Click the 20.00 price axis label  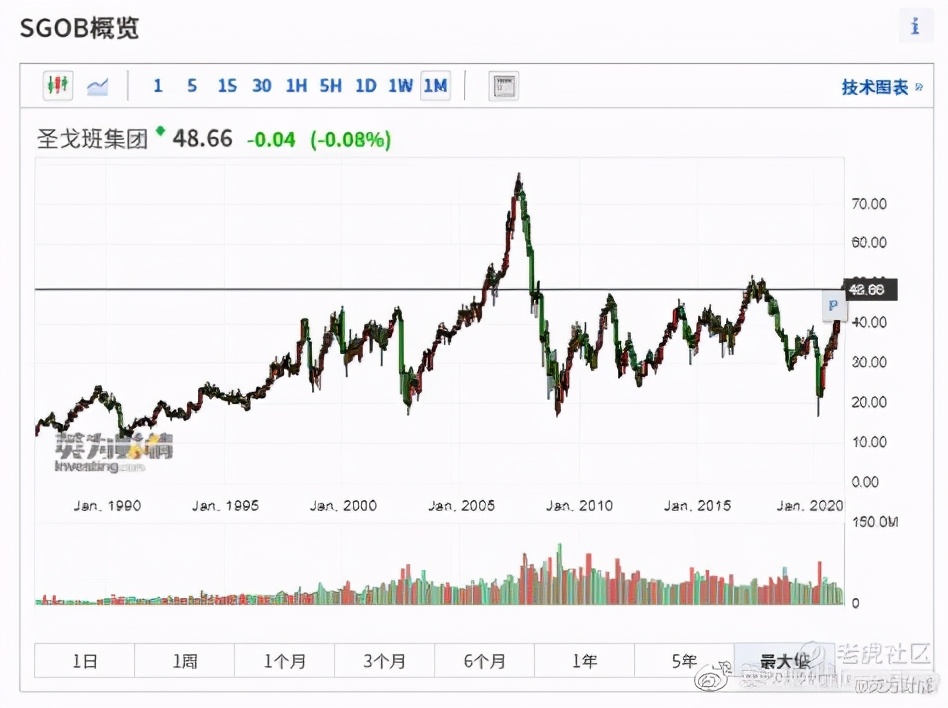(869, 402)
